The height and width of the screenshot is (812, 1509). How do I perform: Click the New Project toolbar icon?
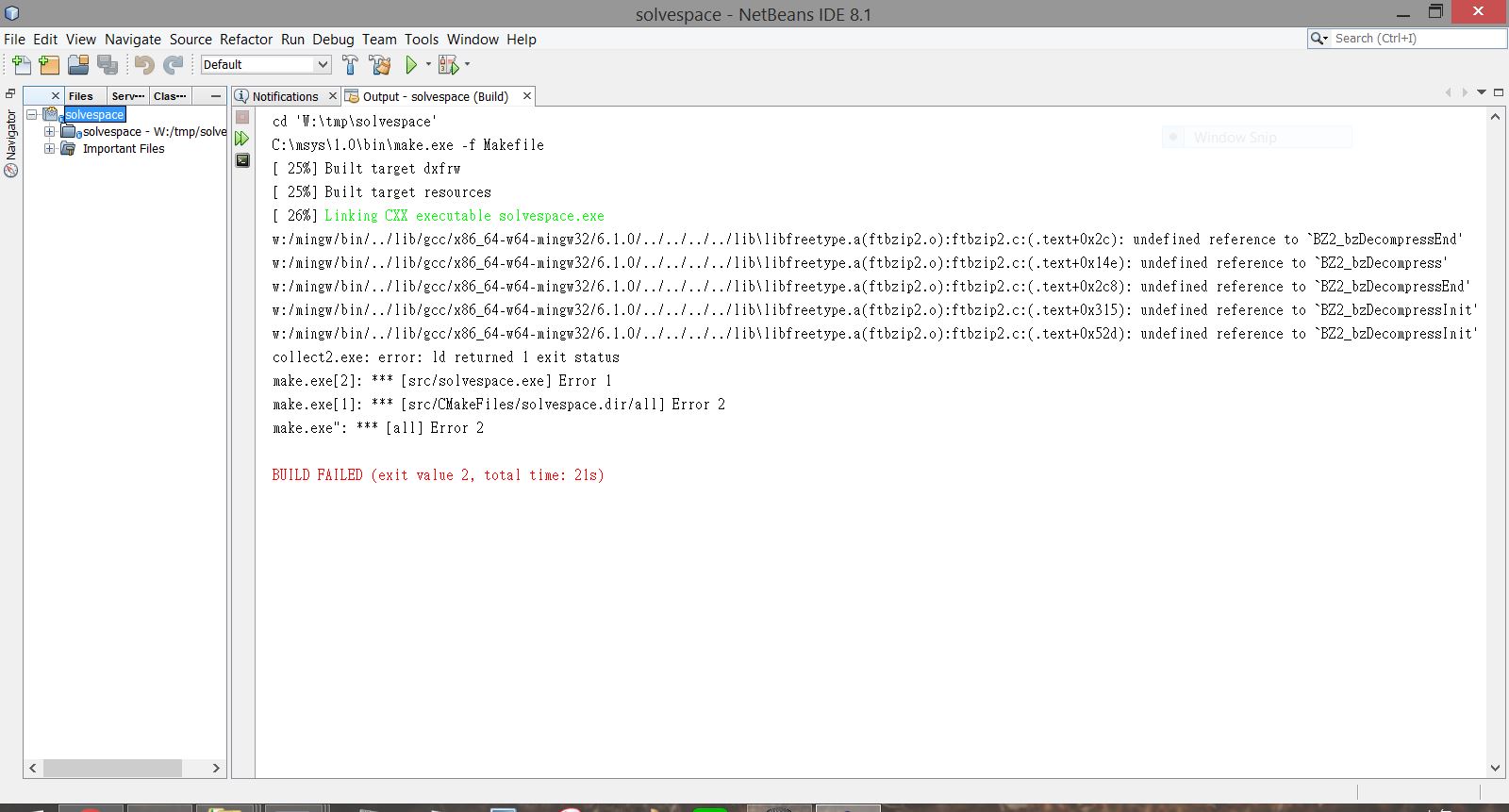(x=49, y=64)
